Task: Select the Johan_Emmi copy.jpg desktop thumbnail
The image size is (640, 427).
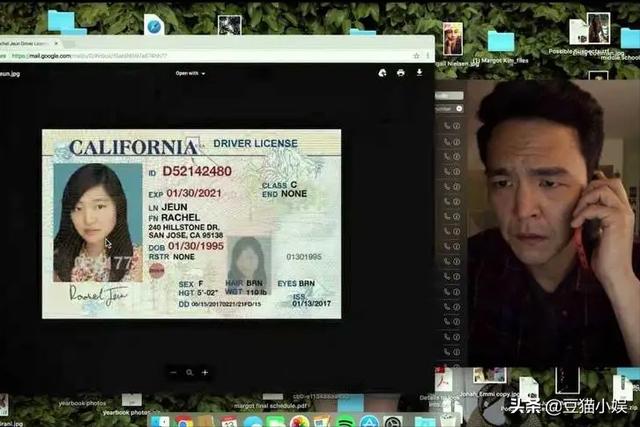Action: pos(489,375)
